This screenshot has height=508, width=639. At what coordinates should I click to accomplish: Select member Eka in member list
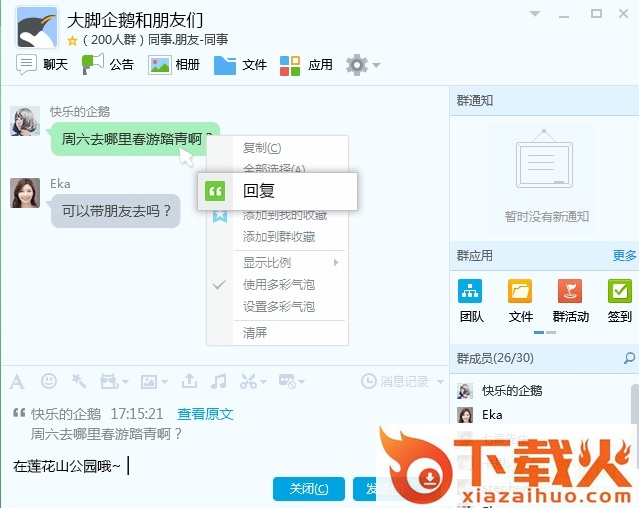point(492,415)
